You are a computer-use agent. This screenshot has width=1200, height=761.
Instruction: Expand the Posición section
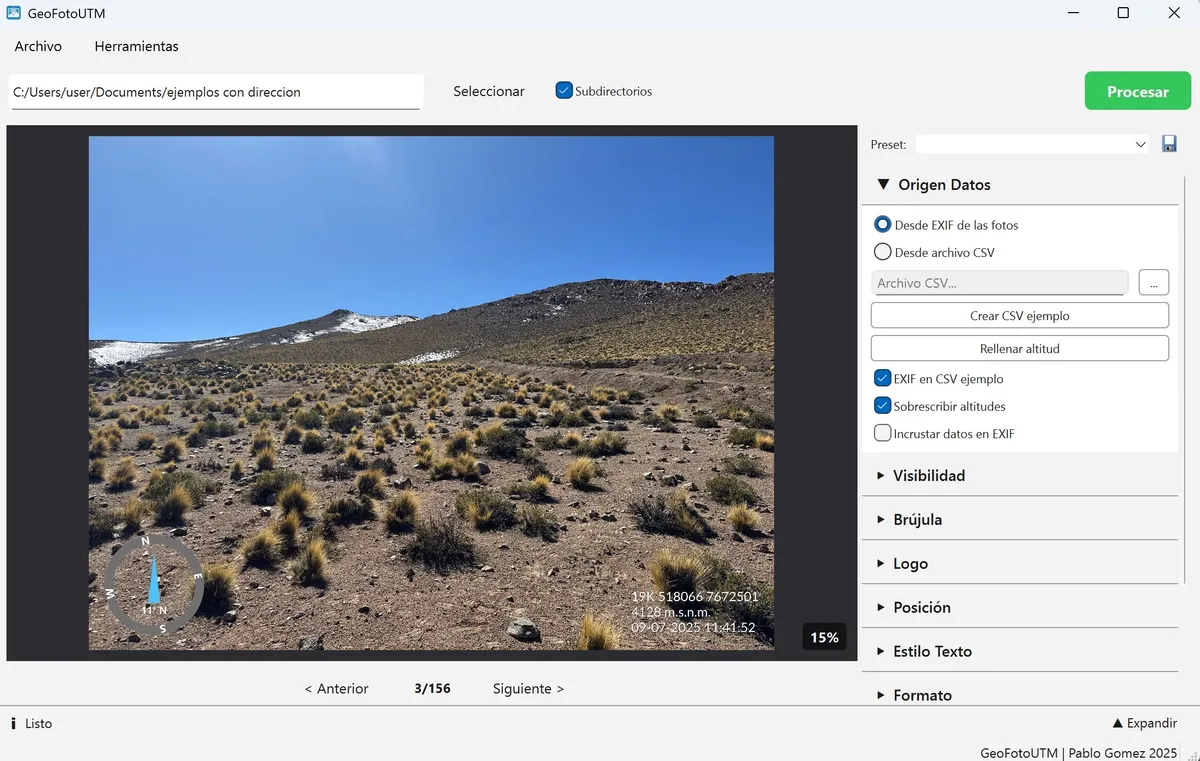pyautogui.click(x=1020, y=607)
